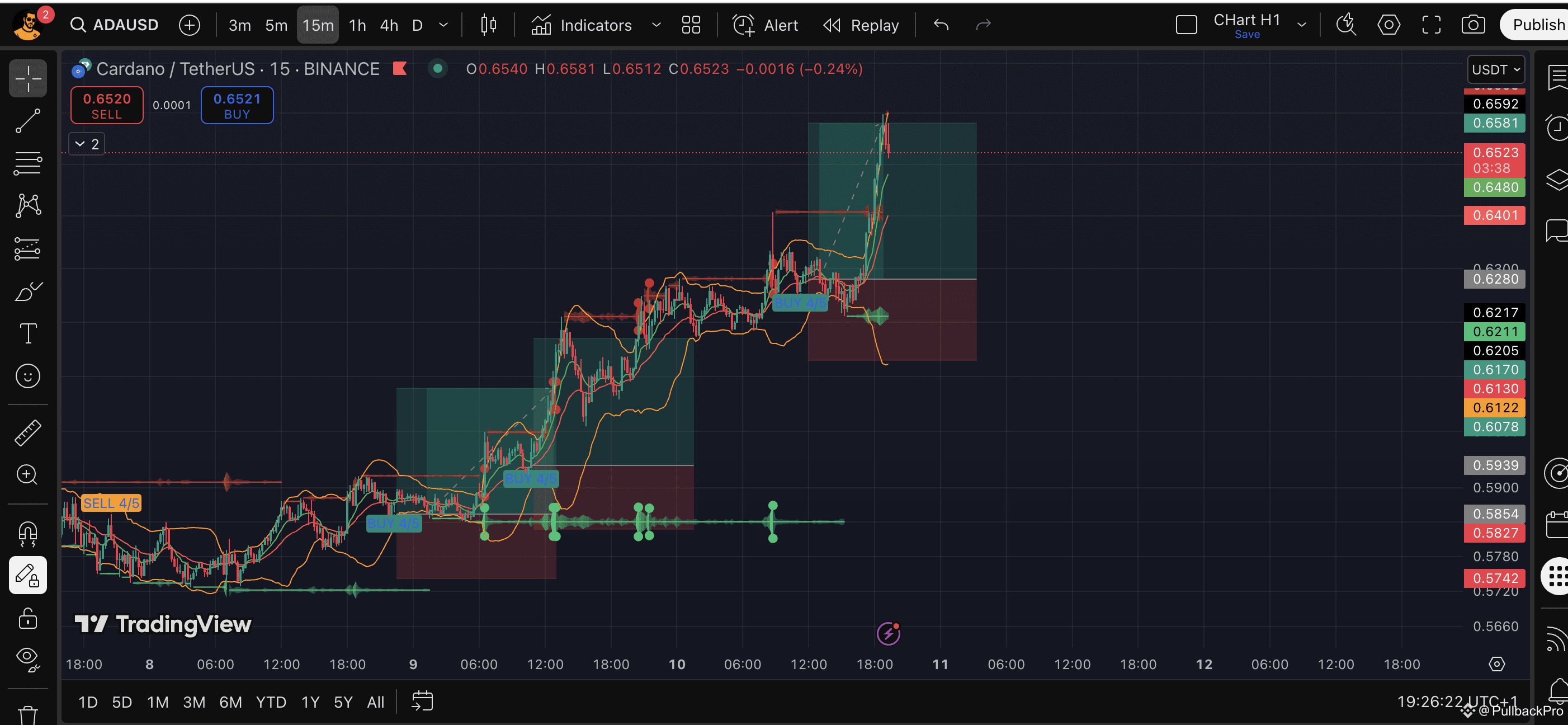Open the USDT currency dropdown
Image resolution: width=1568 pixels, height=725 pixels.
pos(1495,69)
